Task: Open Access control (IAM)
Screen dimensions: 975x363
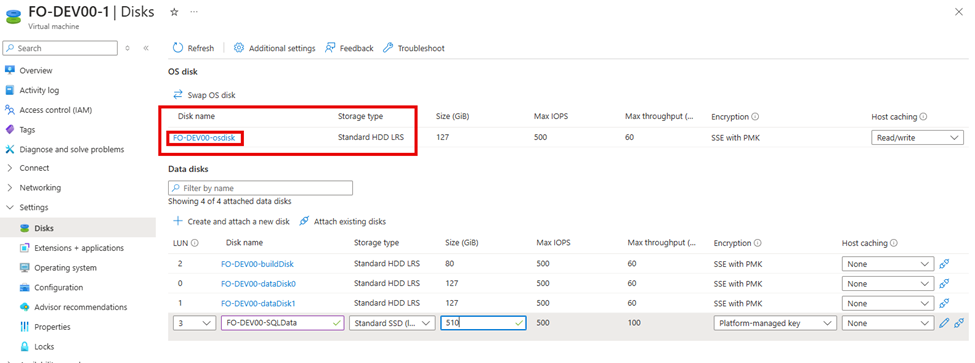Action: (x=56, y=110)
